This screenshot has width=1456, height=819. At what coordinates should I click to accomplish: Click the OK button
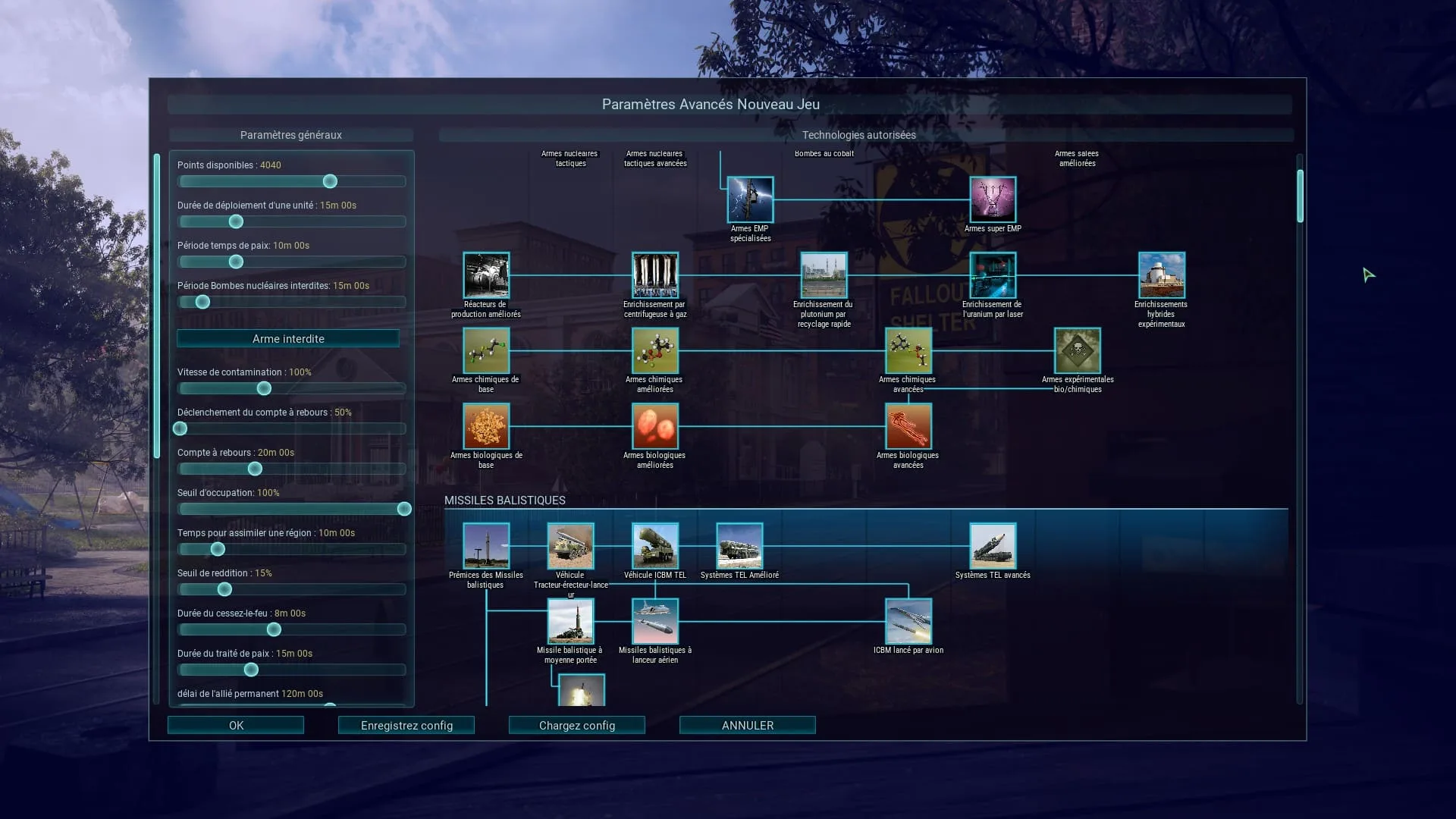tap(236, 725)
